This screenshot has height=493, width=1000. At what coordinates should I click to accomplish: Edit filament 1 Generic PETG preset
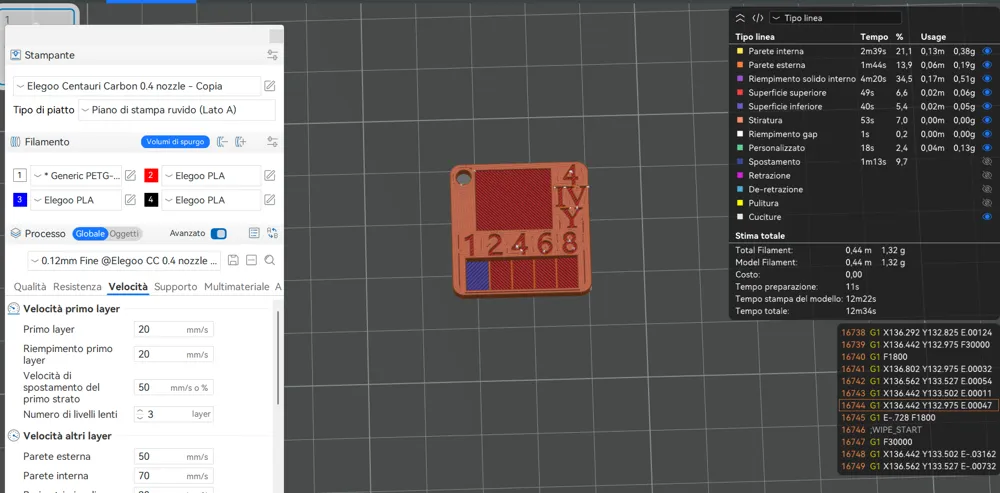130,175
